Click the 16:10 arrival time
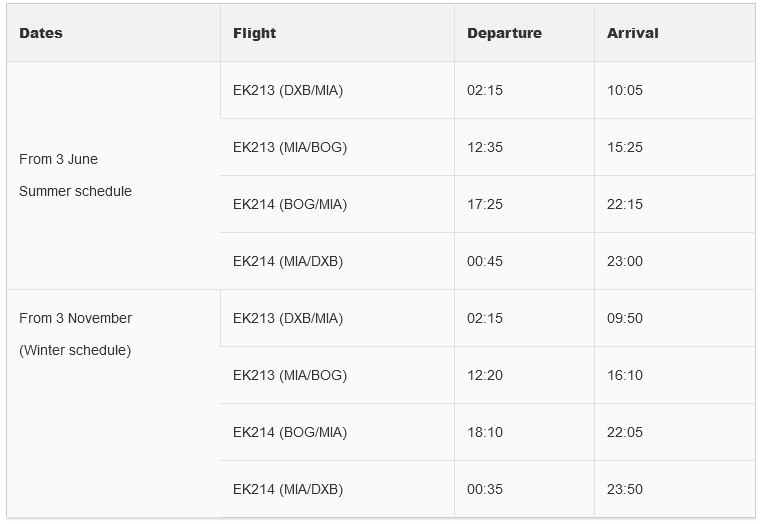Image resolution: width=764 pixels, height=524 pixels. [625, 375]
